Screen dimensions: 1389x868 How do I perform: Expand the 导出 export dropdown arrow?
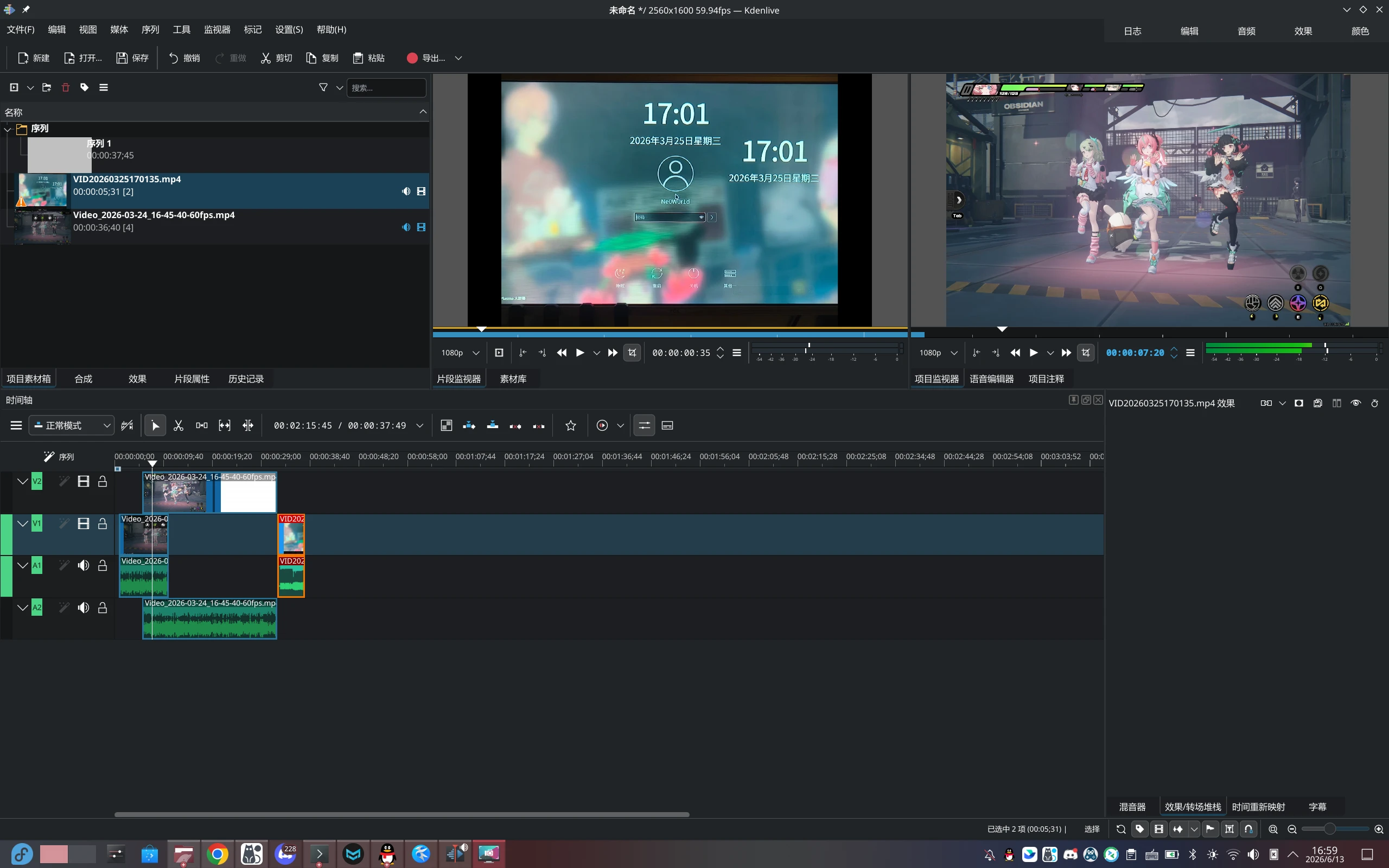pyautogui.click(x=458, y=58)
